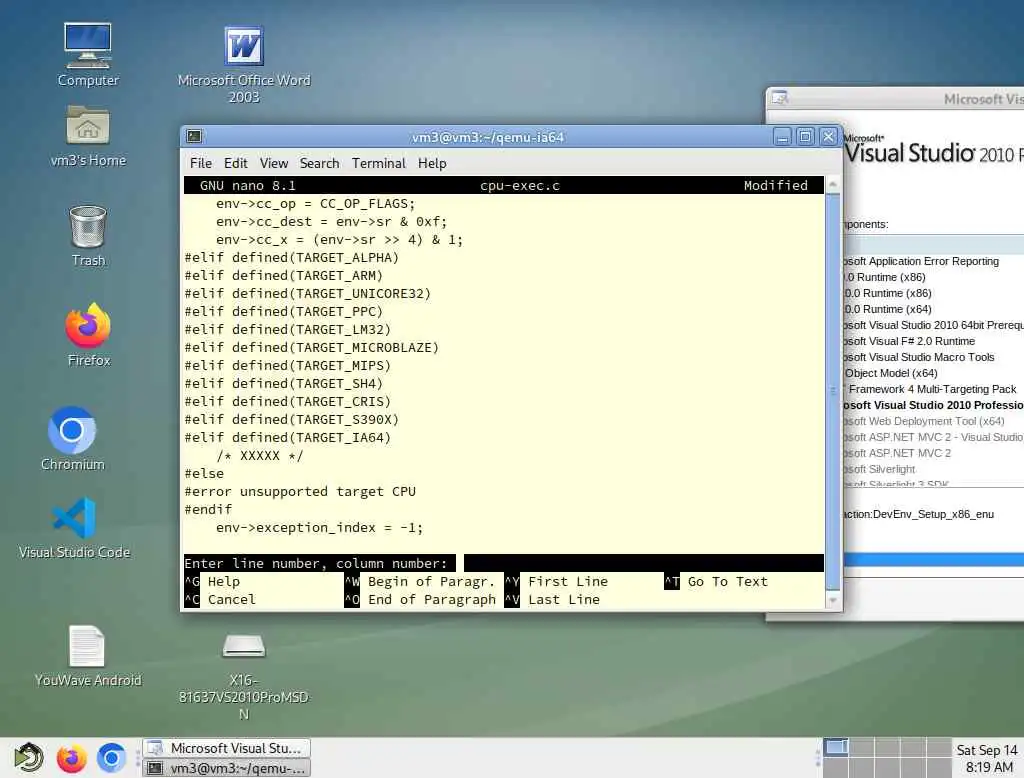
Task: Click the Last Line shortcut
Action: coord(552,600)
